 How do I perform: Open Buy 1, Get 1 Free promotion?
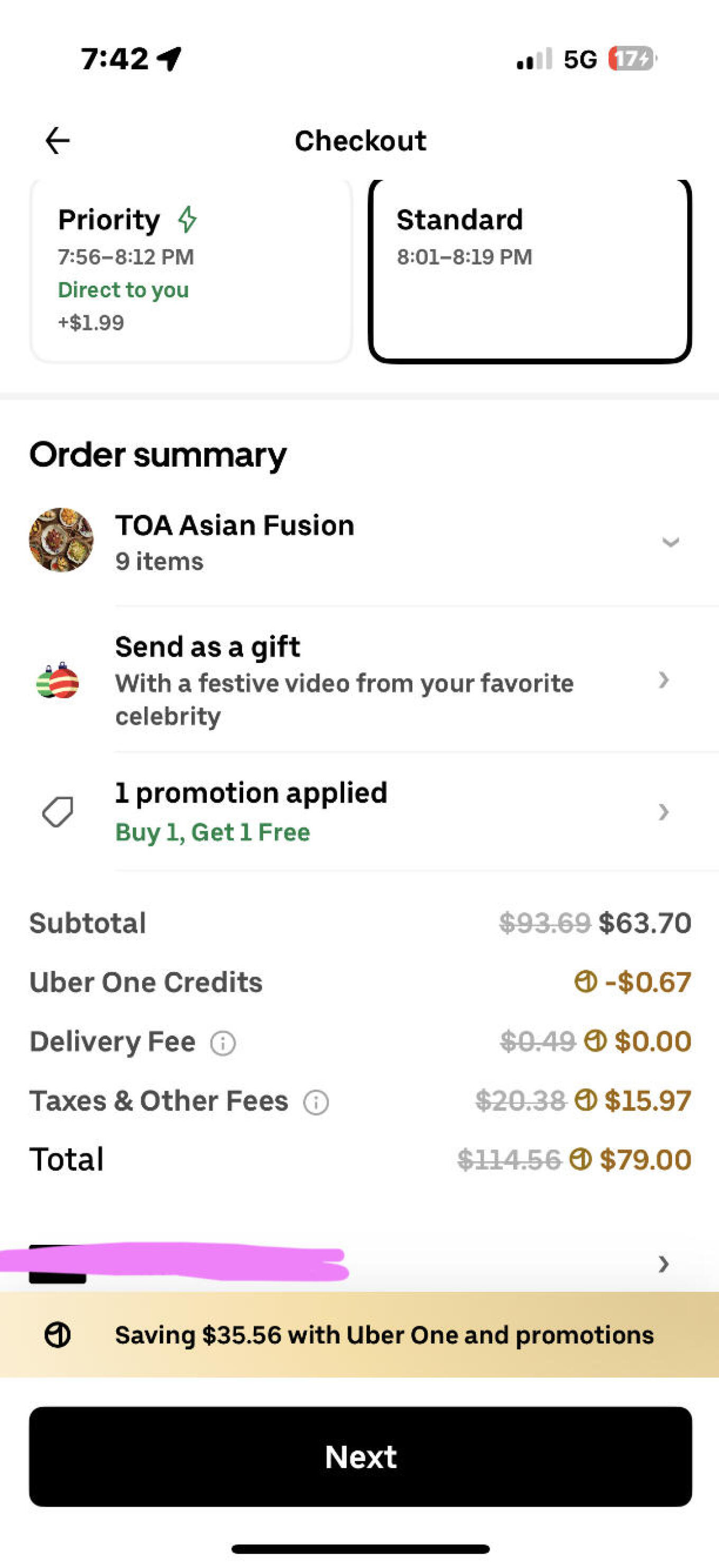(x=213, y=832)
